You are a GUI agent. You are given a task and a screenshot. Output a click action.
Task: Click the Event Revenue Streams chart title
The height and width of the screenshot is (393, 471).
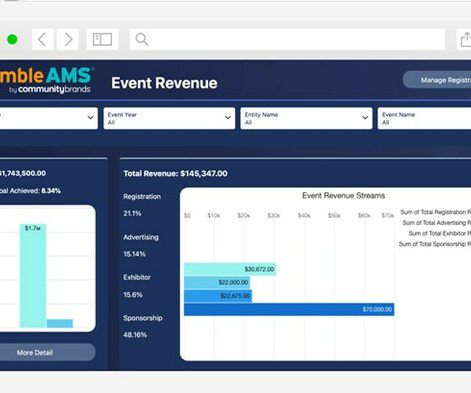click(x=343, y=196)
